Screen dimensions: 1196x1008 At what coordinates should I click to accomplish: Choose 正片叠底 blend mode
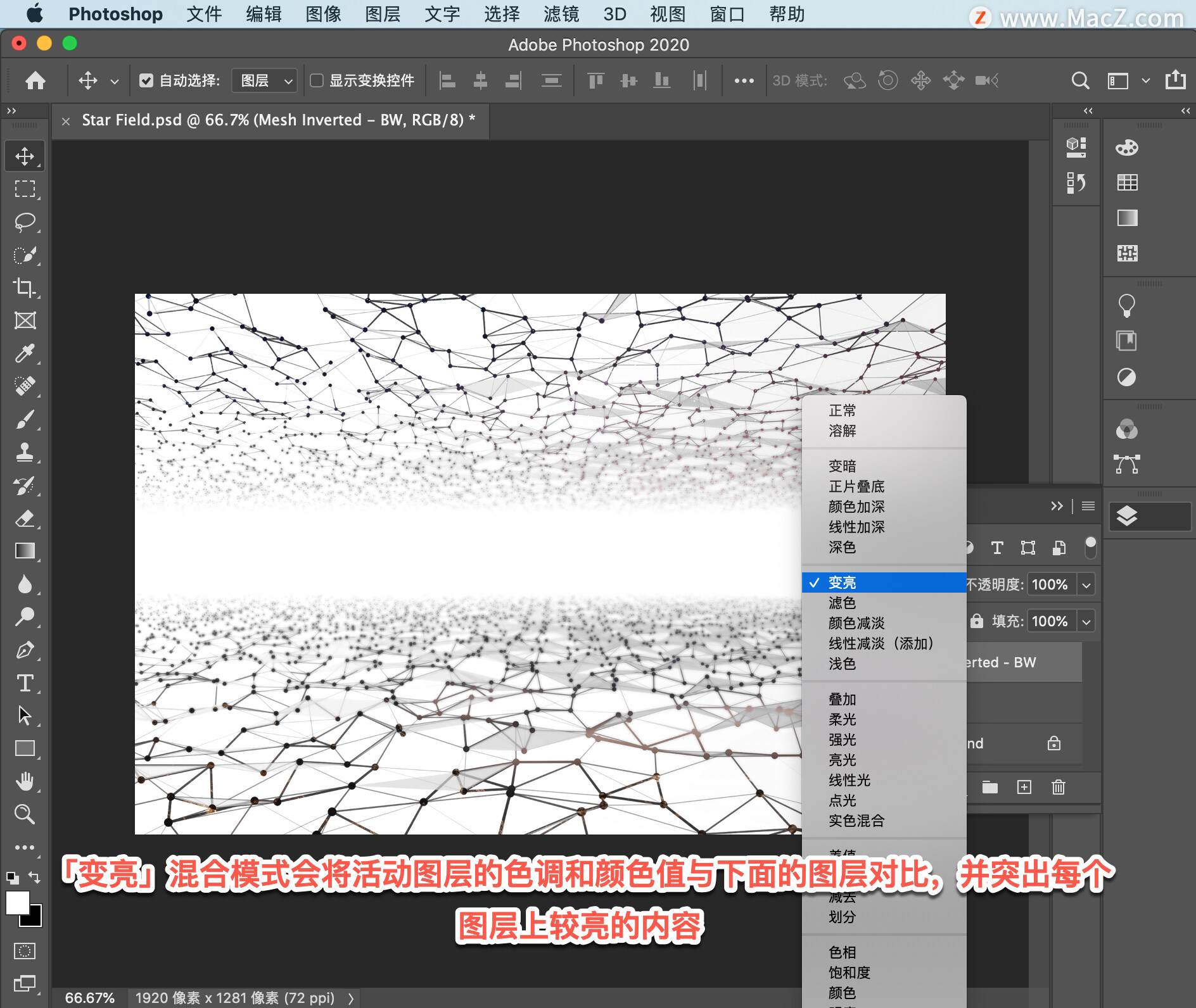[856, 486]
